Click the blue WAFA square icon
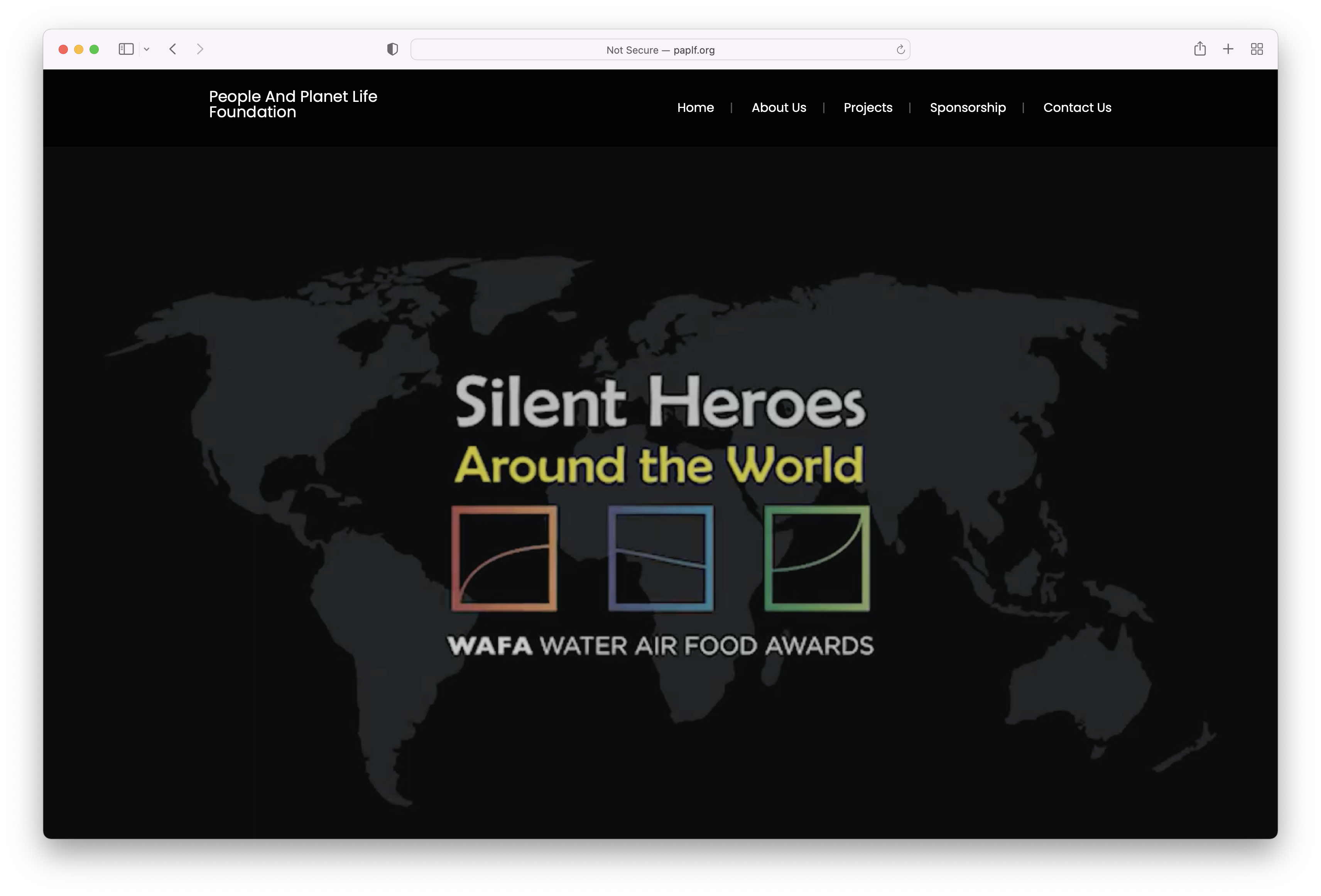Image resolution: width=1321 pixels, height=896 pixels. pos(660,559)
